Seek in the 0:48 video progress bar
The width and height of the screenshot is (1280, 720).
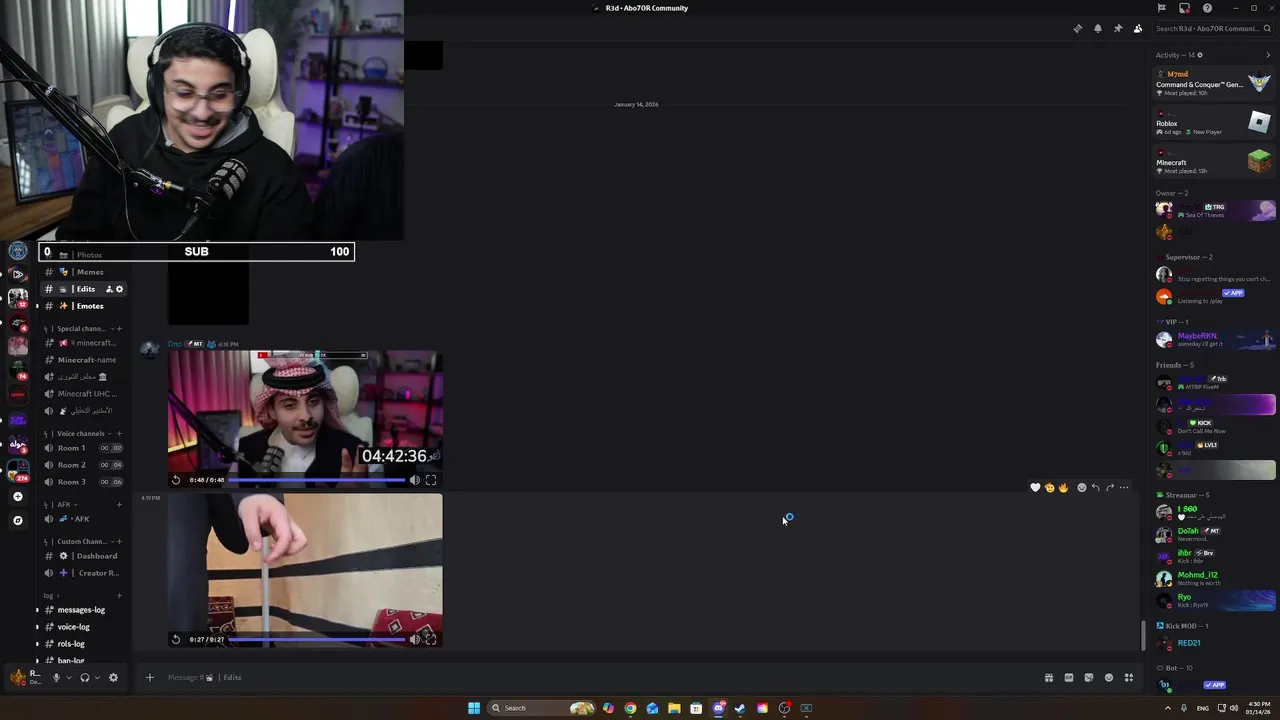317,480
